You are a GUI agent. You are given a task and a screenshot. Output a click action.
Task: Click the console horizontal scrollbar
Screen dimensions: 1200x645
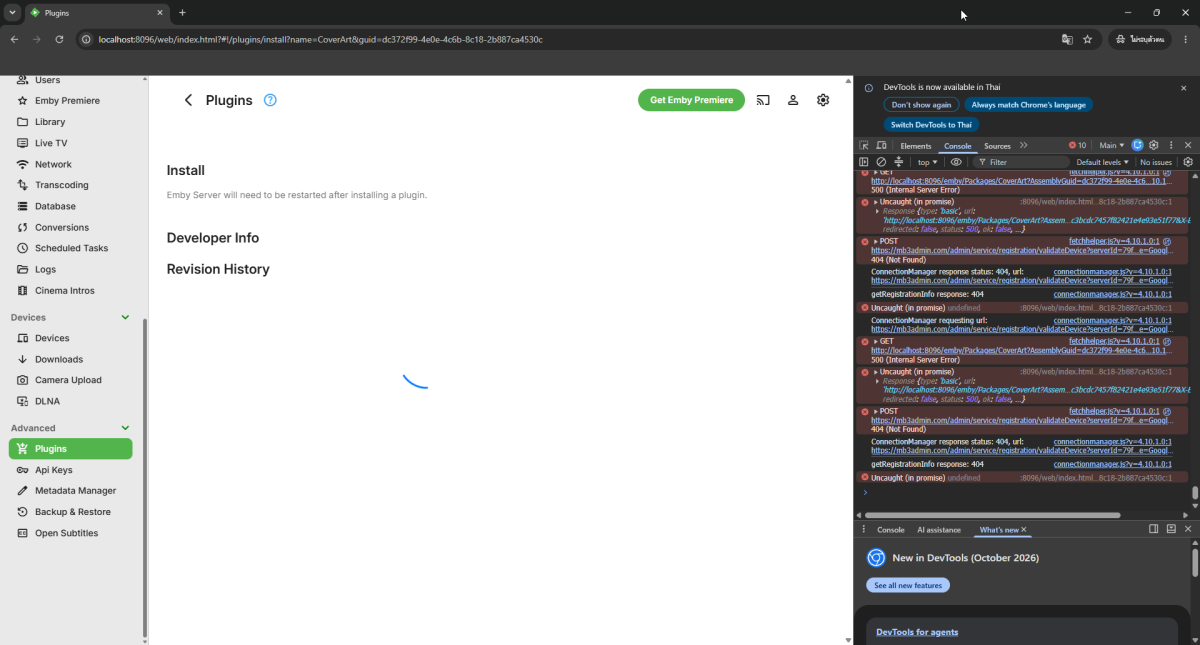tap(992, 515)
